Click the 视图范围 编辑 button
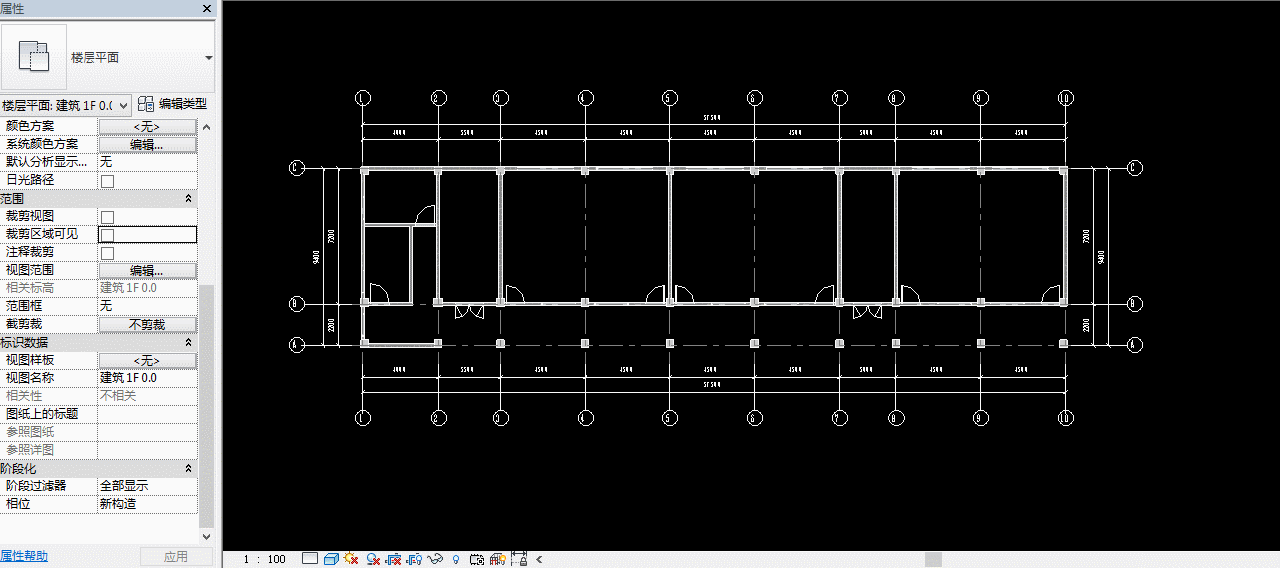1280x568 pixels. (147, 271)
